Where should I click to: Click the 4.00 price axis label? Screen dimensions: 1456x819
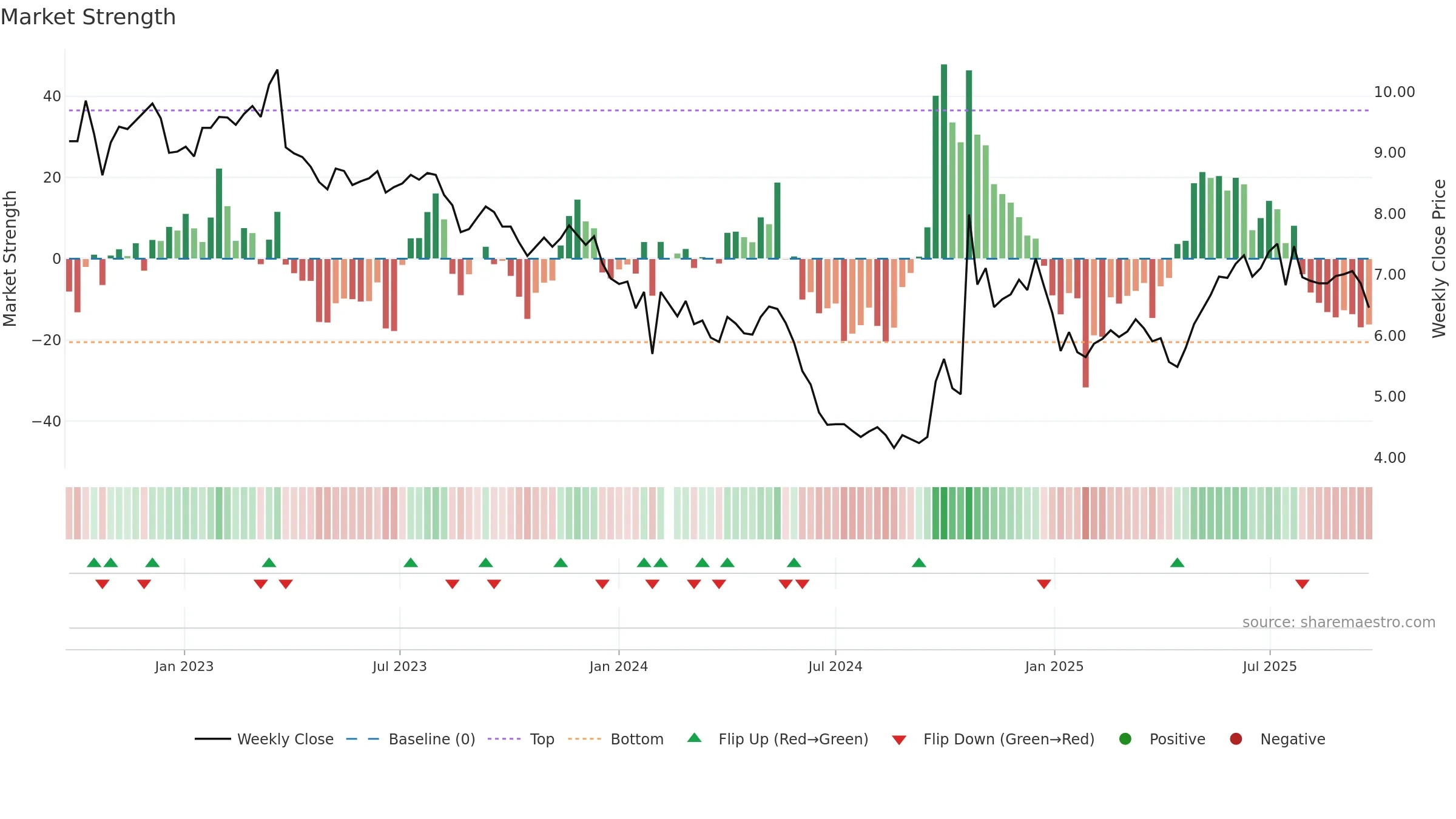1390,458
